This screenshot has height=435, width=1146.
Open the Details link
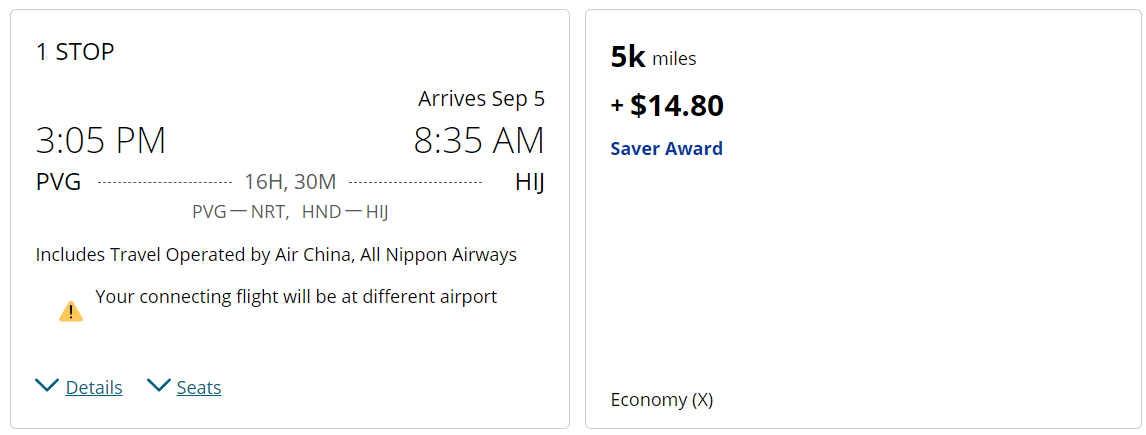pyautogui.click(x=94, y=387)
